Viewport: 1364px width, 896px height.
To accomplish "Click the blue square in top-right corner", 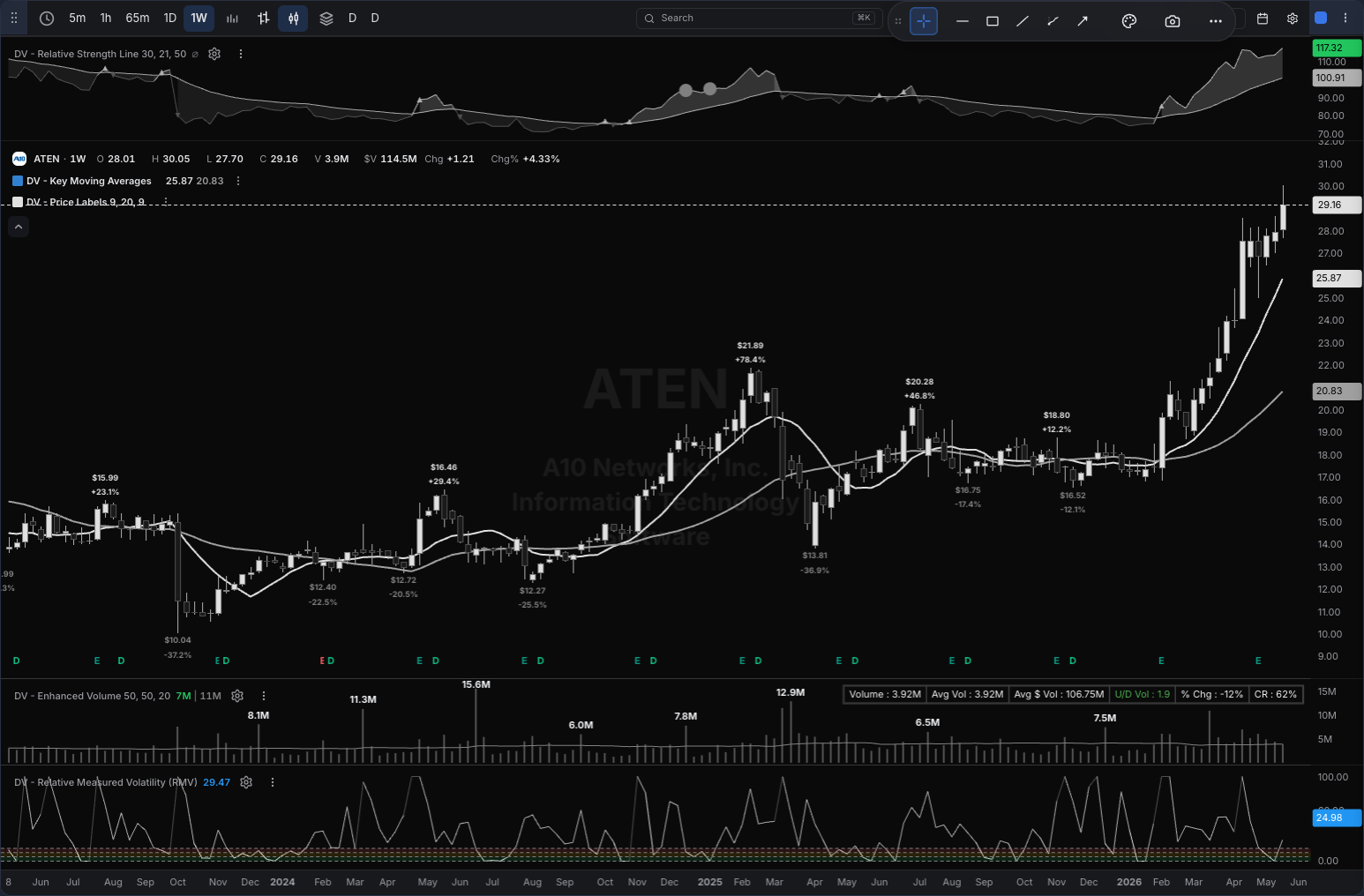I will coord(1321,18).
